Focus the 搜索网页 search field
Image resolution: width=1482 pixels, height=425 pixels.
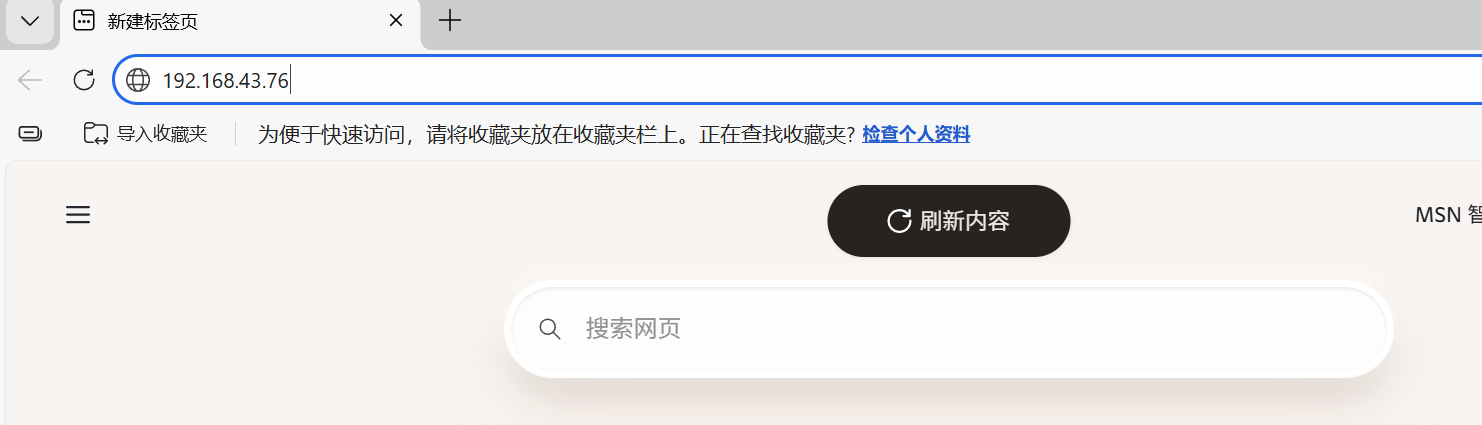[949, 329]
